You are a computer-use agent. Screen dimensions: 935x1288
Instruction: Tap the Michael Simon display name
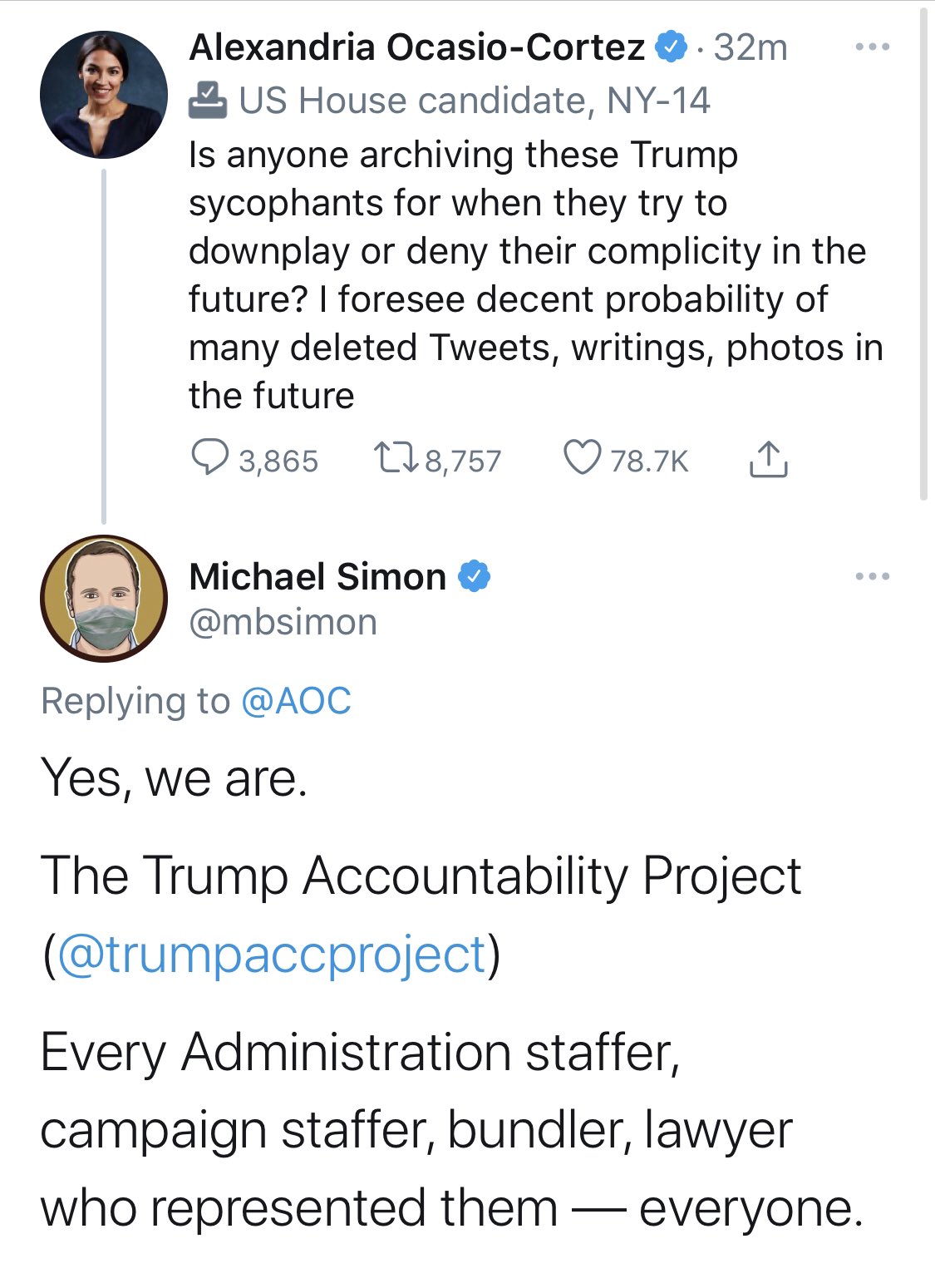coord(317,576)
